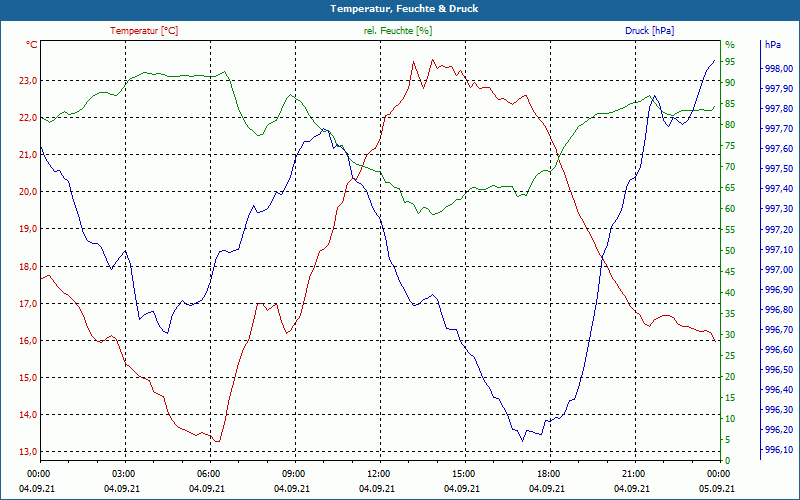The height and width of the screenshot is (500, 800).
Task: Click the '90' humidity axis tick
Action: 730,82
